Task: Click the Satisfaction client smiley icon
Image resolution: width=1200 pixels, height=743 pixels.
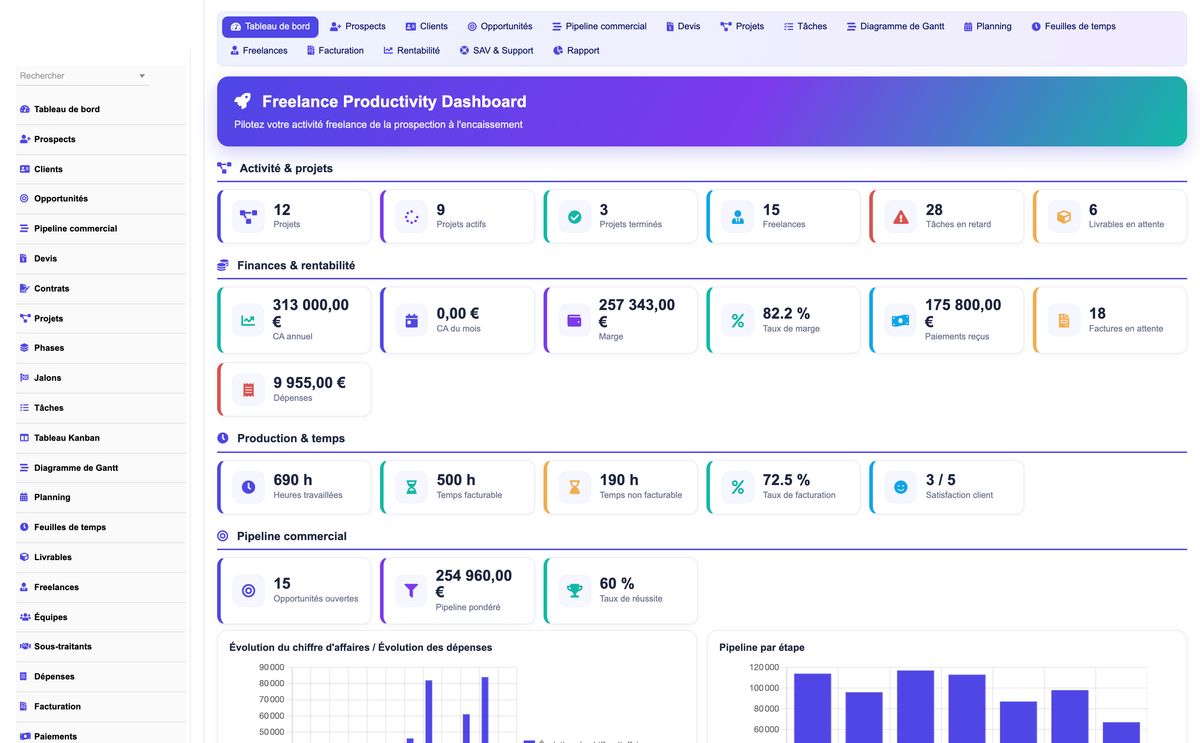Action: click(901, 487)
